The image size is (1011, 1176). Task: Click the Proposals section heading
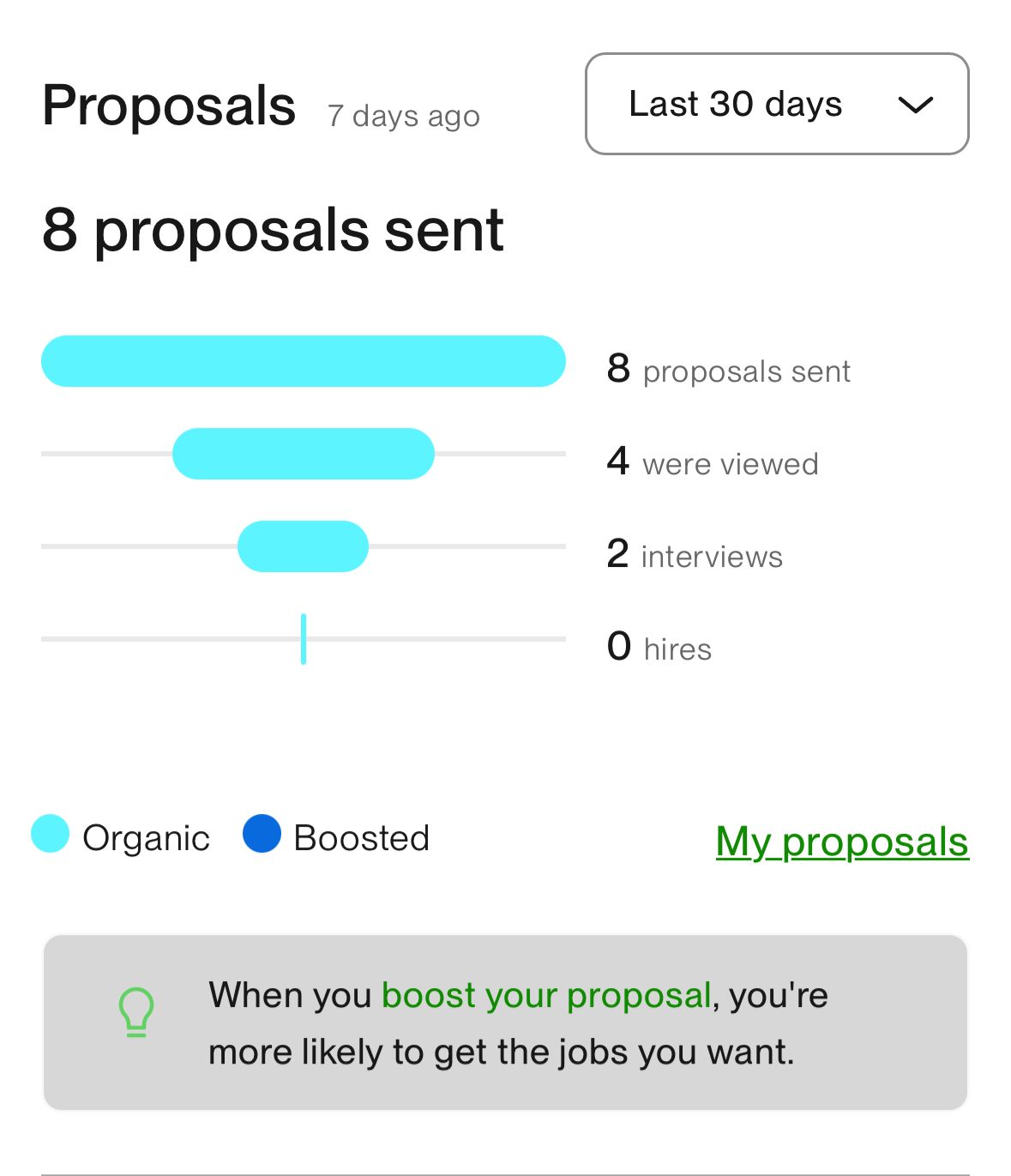169,106
